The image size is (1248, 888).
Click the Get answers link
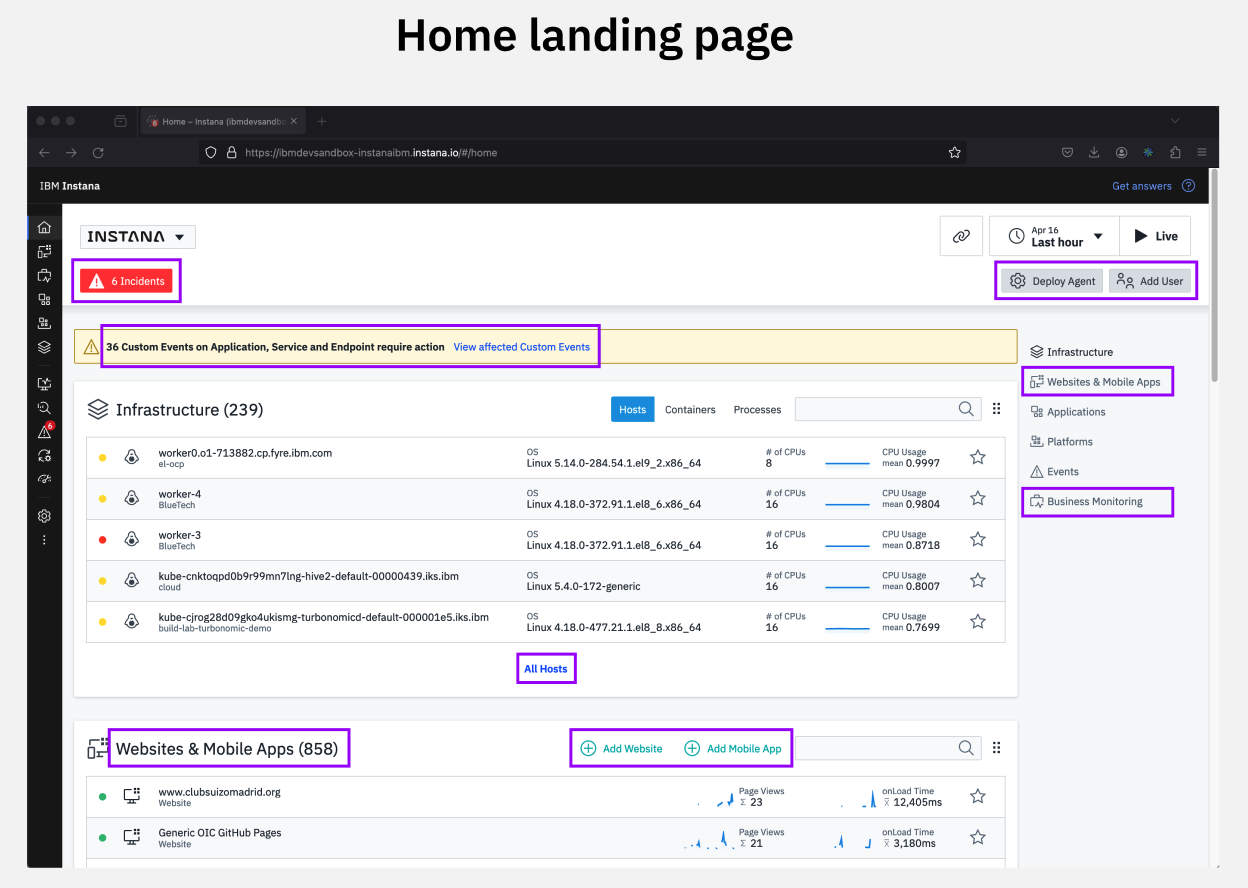click(x=1142, y=186)
